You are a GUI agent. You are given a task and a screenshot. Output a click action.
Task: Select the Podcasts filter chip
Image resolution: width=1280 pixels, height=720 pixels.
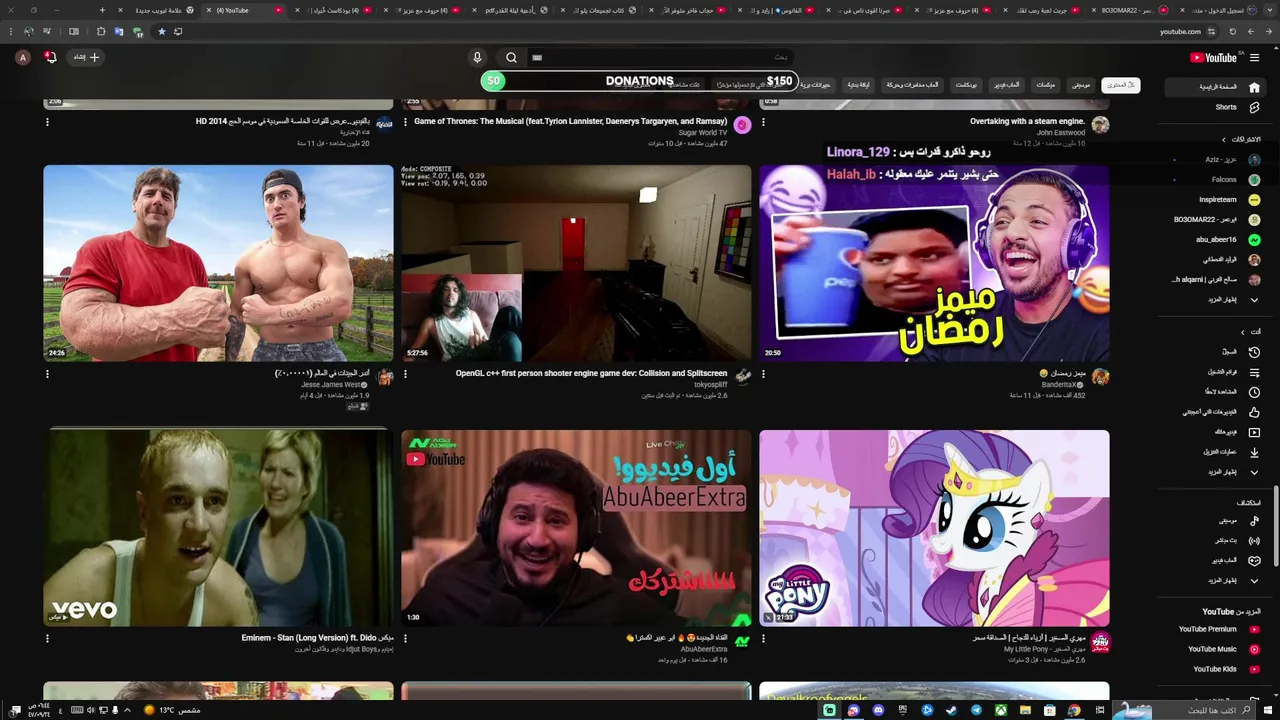tap(965, 85)
